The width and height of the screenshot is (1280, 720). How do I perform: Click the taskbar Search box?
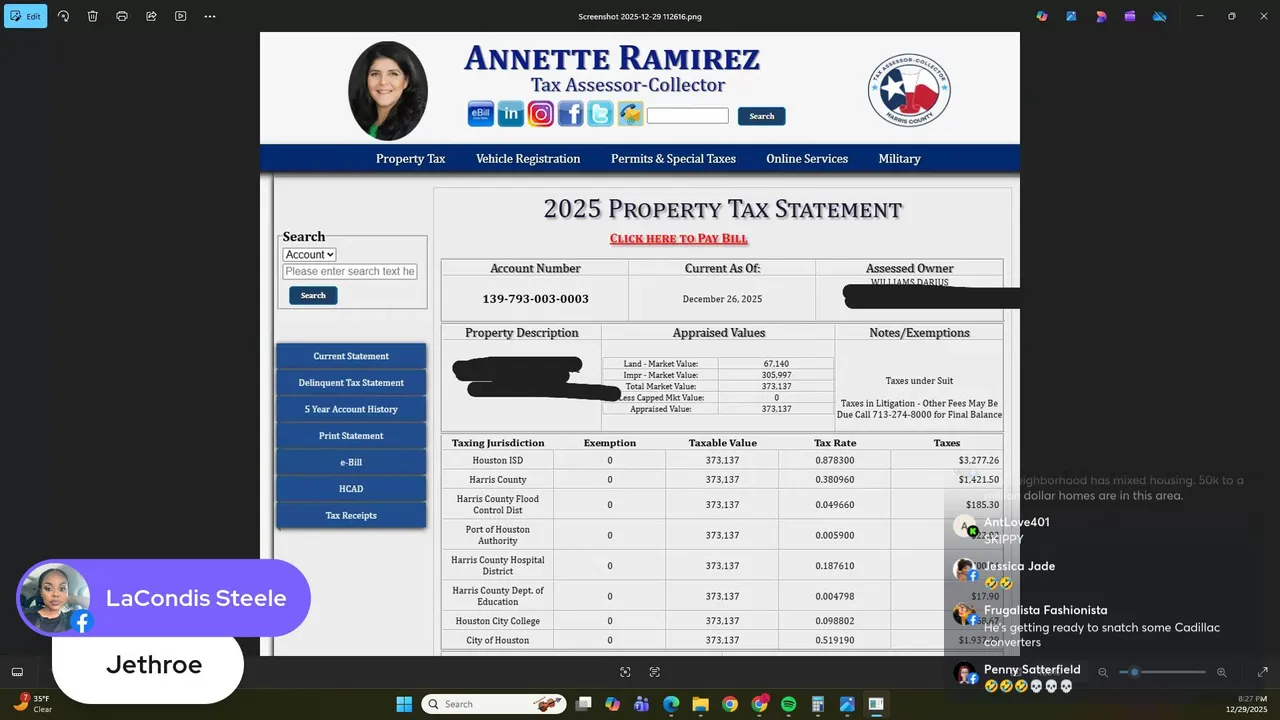pos(493,704)
